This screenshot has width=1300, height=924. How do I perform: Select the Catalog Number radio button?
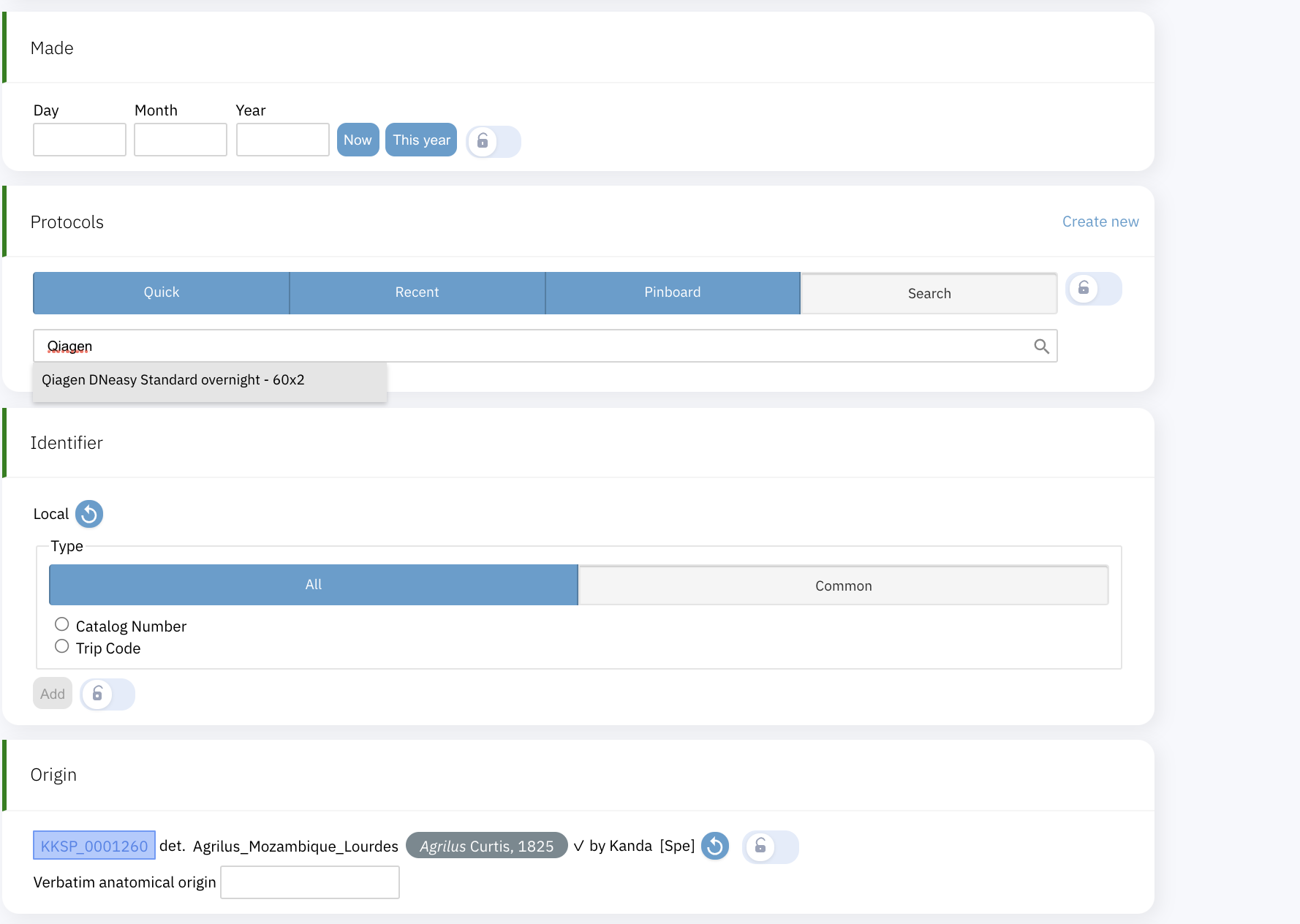tap(62, 624)
